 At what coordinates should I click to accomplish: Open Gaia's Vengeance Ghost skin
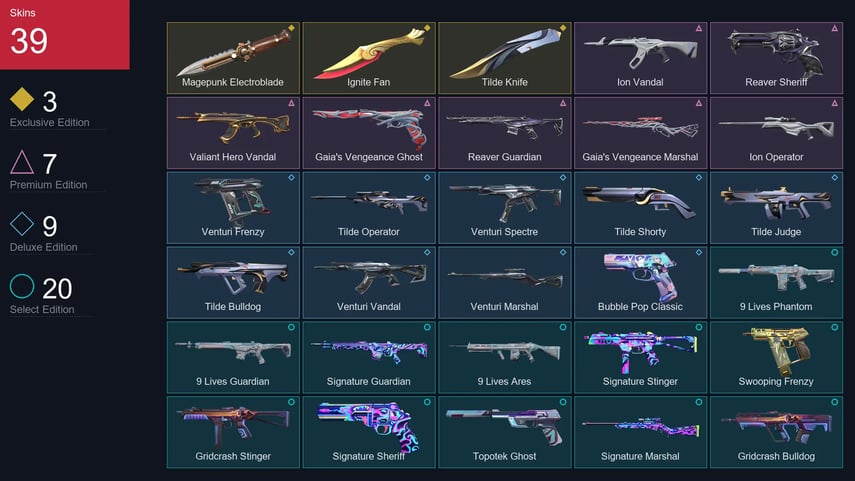click(369, 133)
